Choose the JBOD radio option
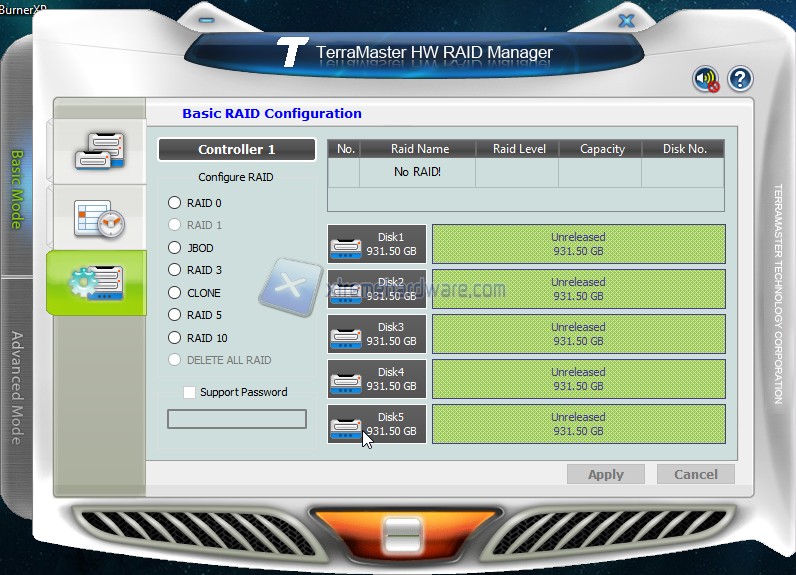The width and height of the screenshot is (796, 575). click(x=175, y=248)
